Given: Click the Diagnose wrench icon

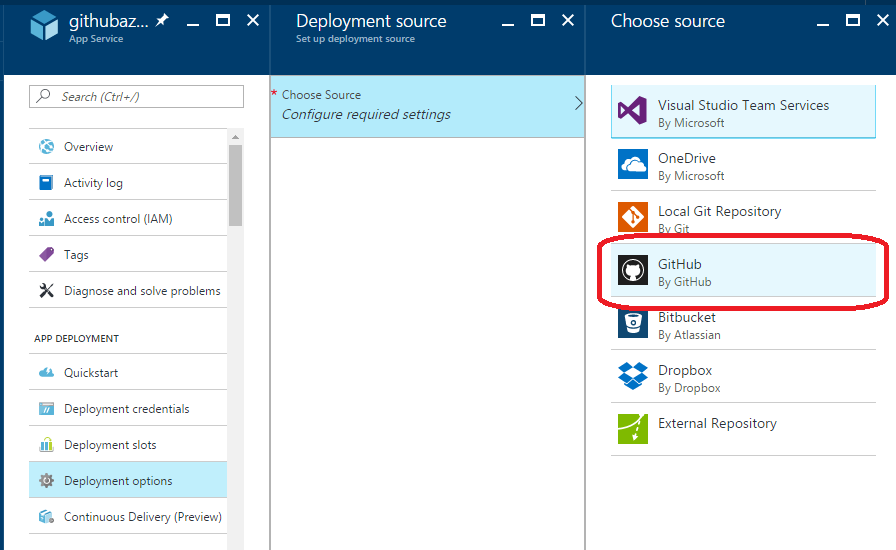Looking at the screenshot, I should (x=46, y=290).
